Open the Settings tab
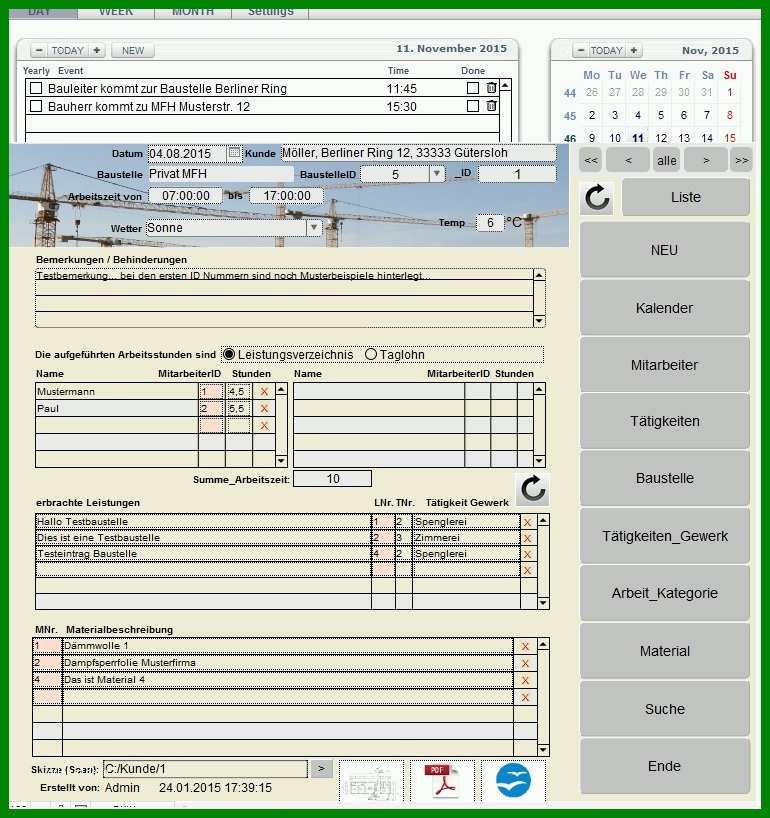This screenshot has height=818, width=770. [270, 13]
